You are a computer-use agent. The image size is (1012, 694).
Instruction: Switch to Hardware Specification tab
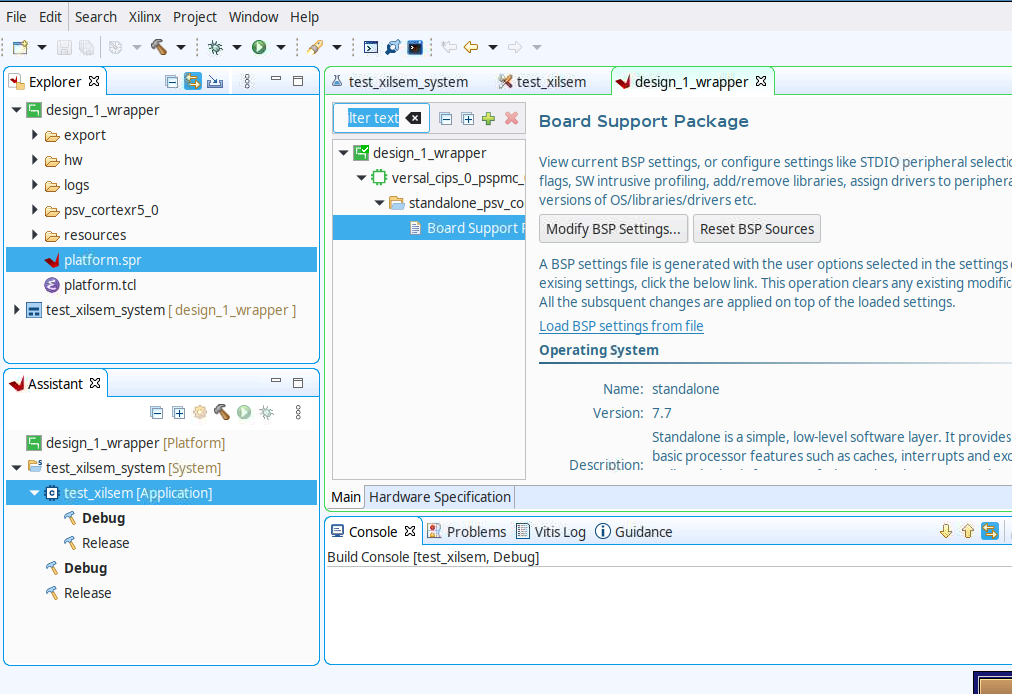tap(440, 497)
